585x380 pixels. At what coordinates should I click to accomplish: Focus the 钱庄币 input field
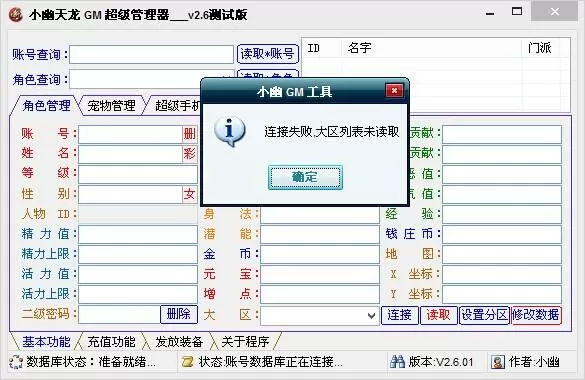click(502, 234)
